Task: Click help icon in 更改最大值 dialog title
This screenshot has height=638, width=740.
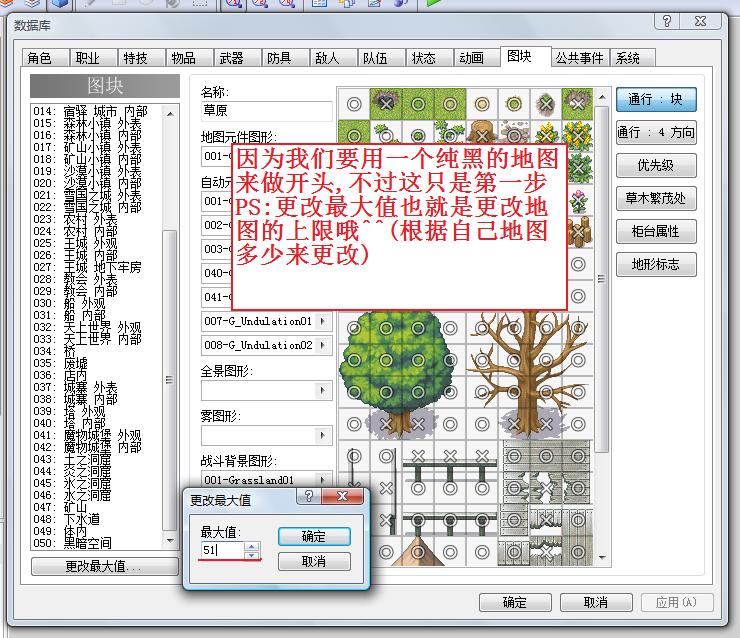Action: (x=309, y=496)
